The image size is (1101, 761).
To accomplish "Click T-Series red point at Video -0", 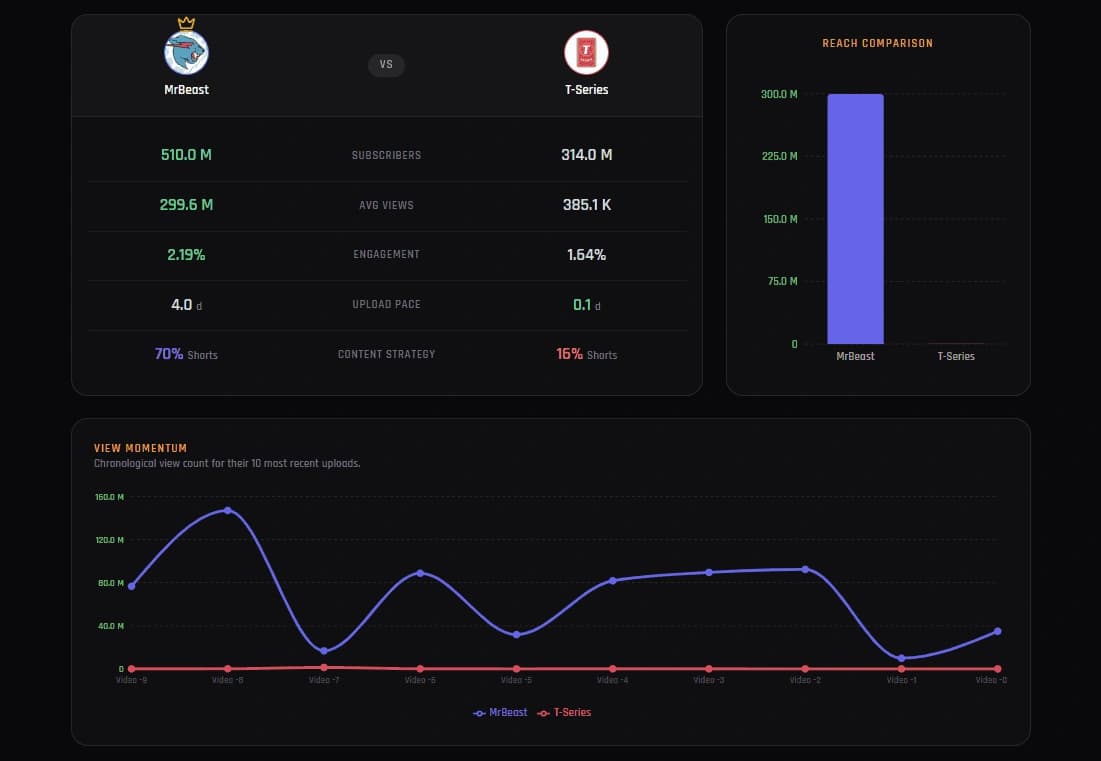I will click(x=997, y=669).
